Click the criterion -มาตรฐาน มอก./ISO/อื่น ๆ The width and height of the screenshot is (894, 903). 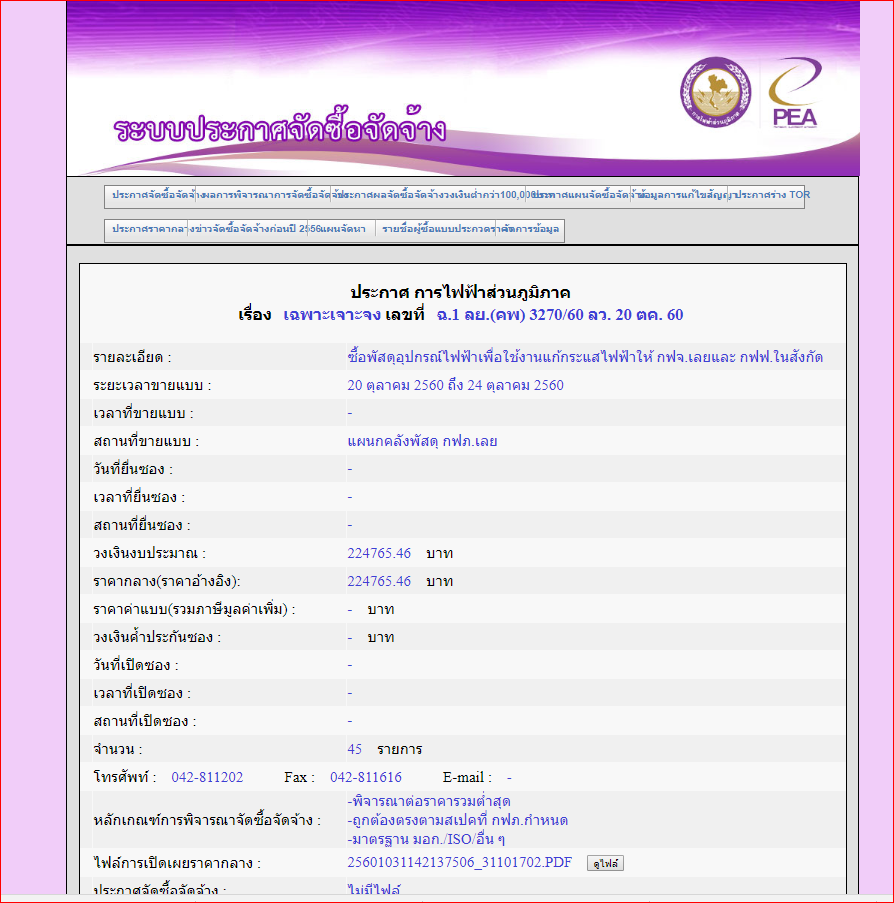coord(426,839)
